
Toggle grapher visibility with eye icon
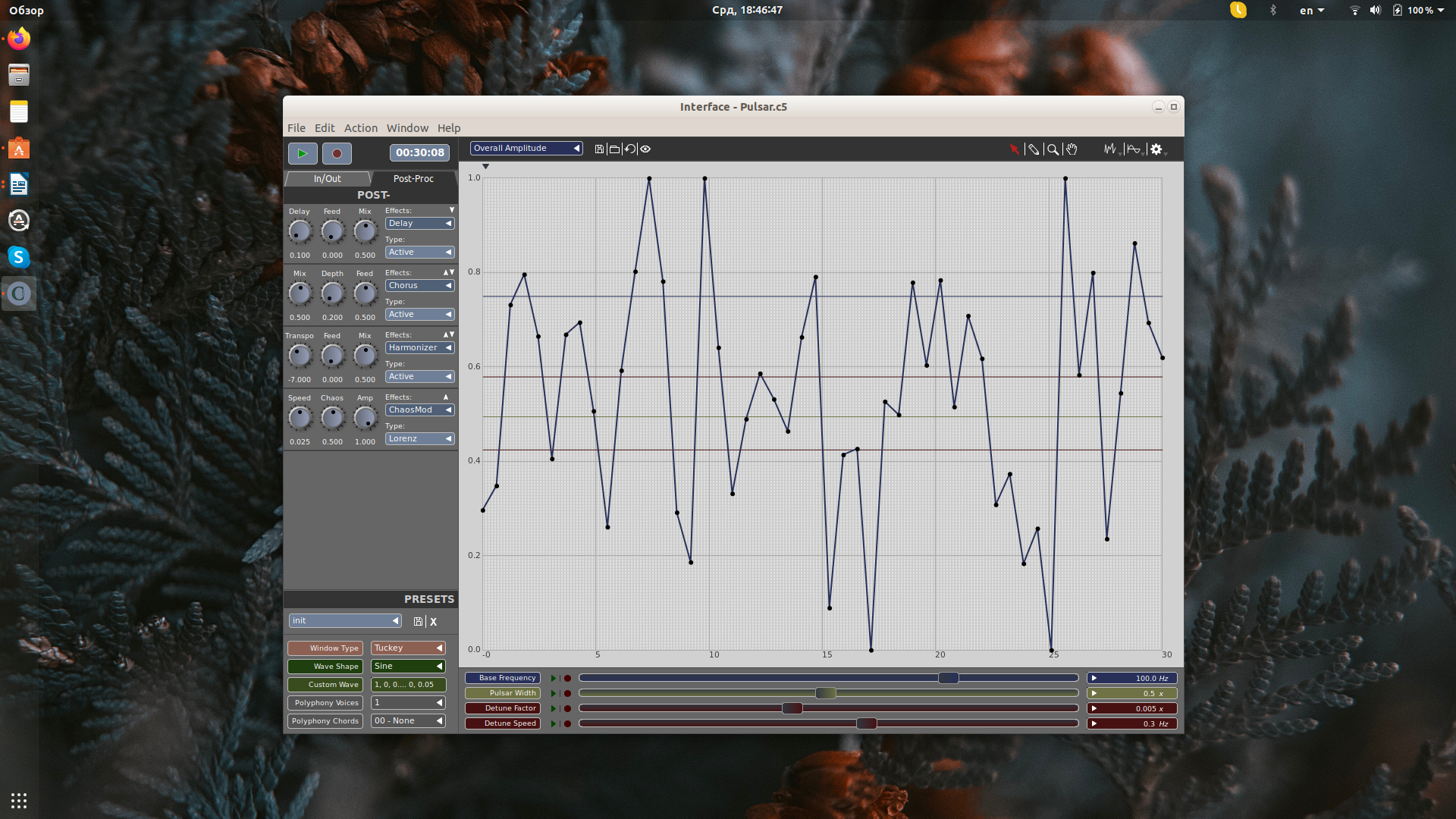[x=645, y=149]
